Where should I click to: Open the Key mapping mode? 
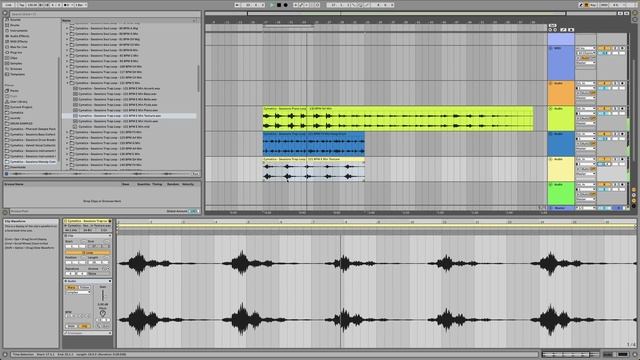593,5
